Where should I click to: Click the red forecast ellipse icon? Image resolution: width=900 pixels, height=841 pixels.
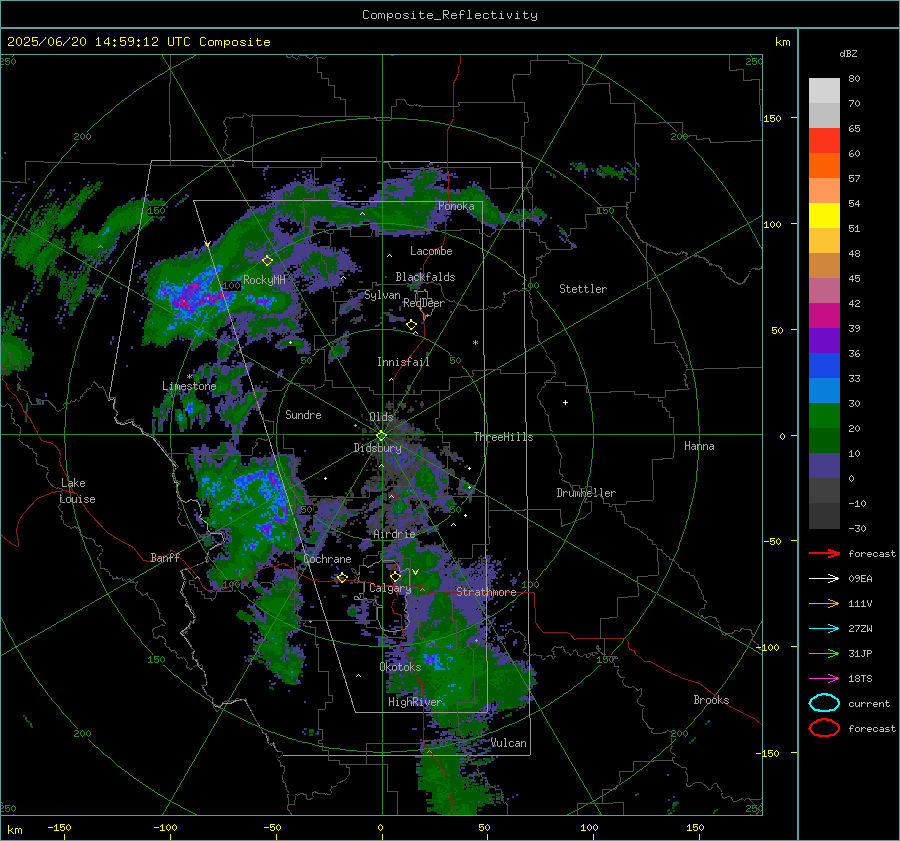(x=824, y=728)
